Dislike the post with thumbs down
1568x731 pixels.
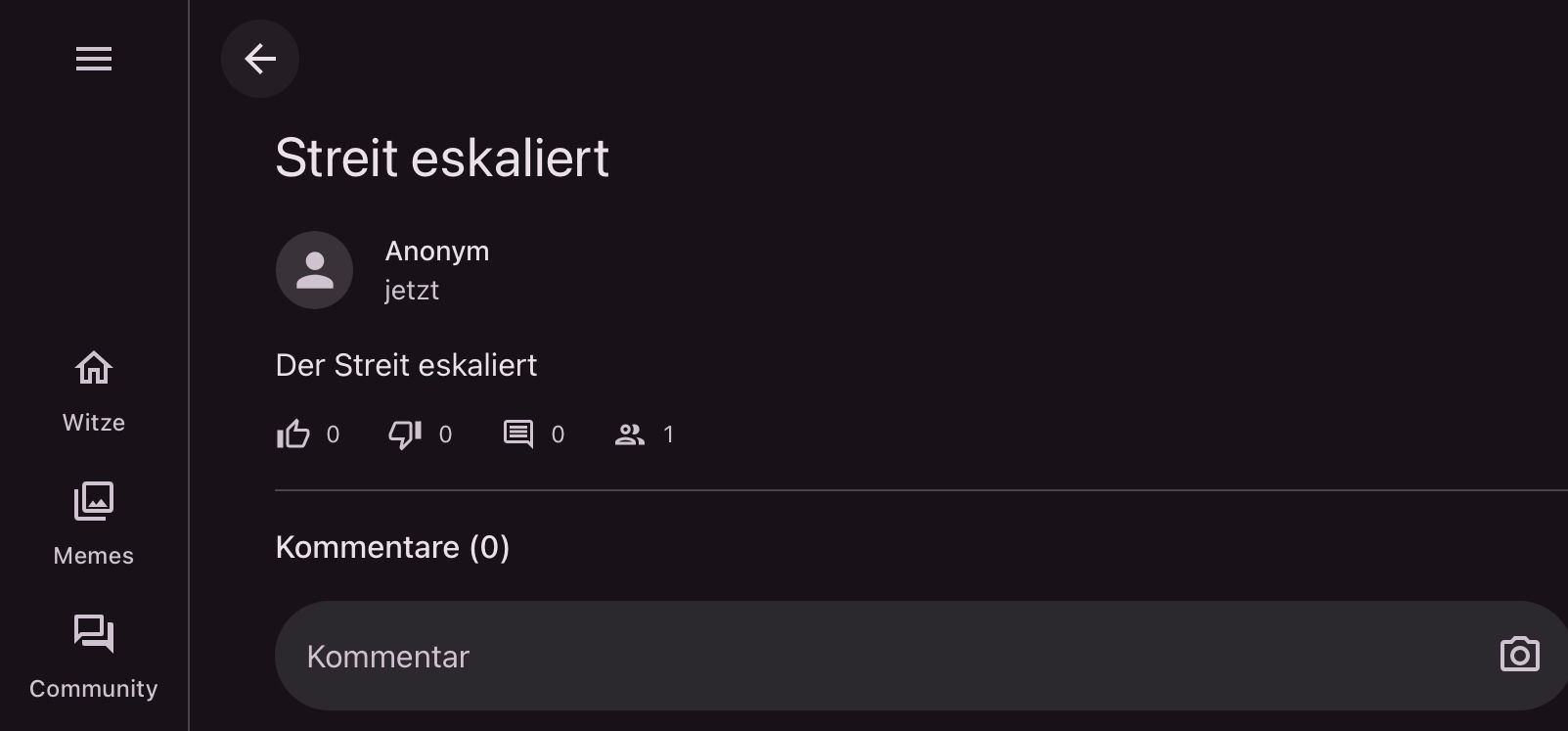(x=405, y=434)
